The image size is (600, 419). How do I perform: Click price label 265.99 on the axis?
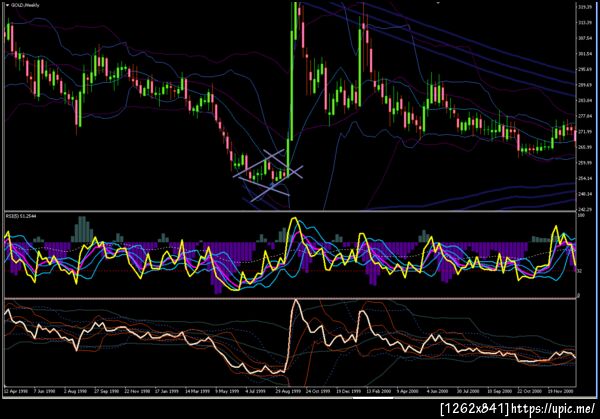tap(584, 147)
